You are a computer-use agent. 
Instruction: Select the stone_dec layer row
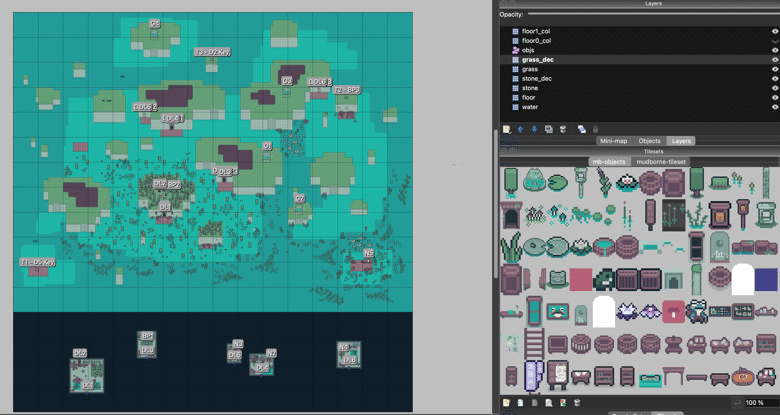point(640,79)
